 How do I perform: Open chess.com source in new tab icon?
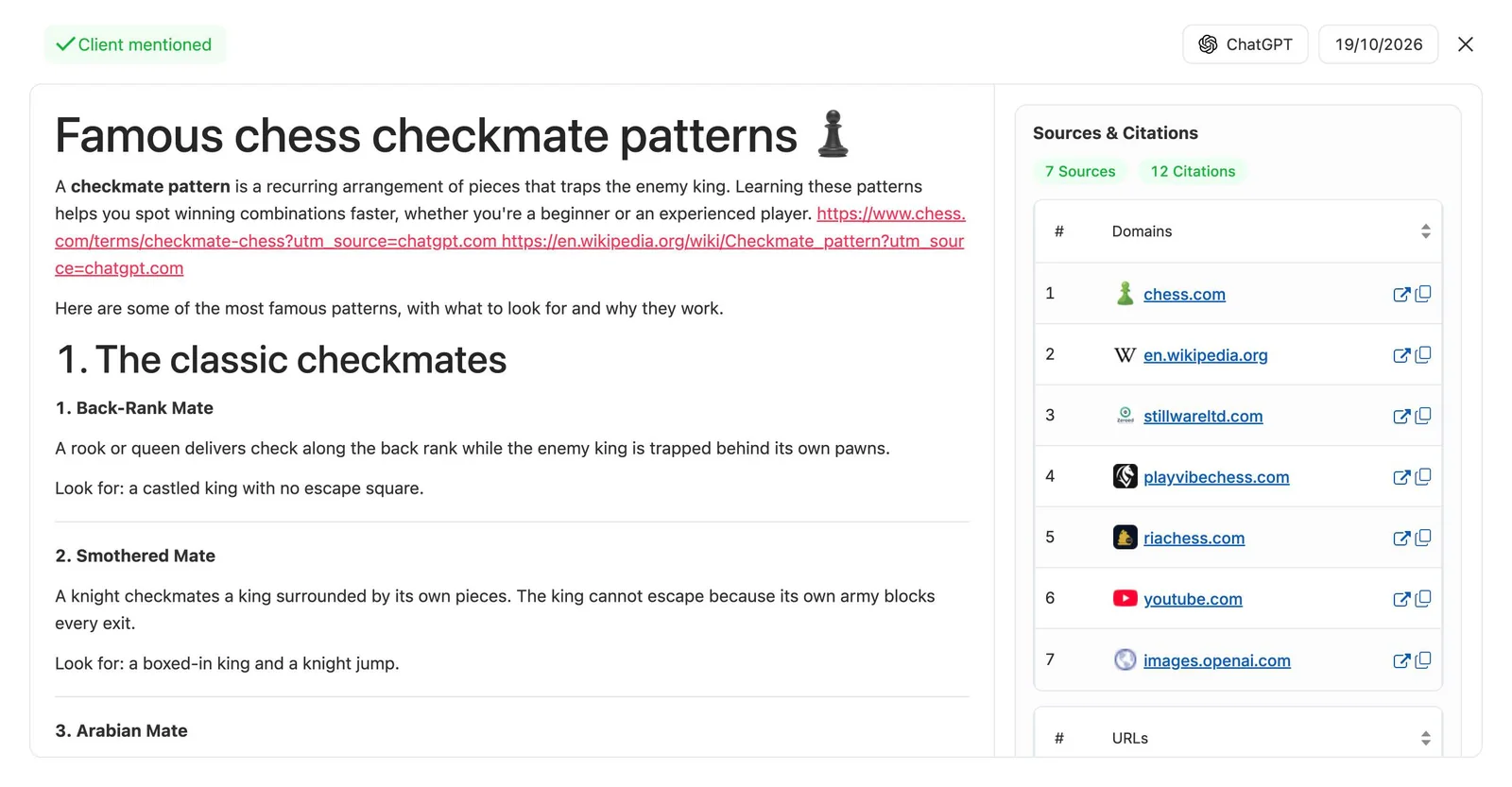1401,295
